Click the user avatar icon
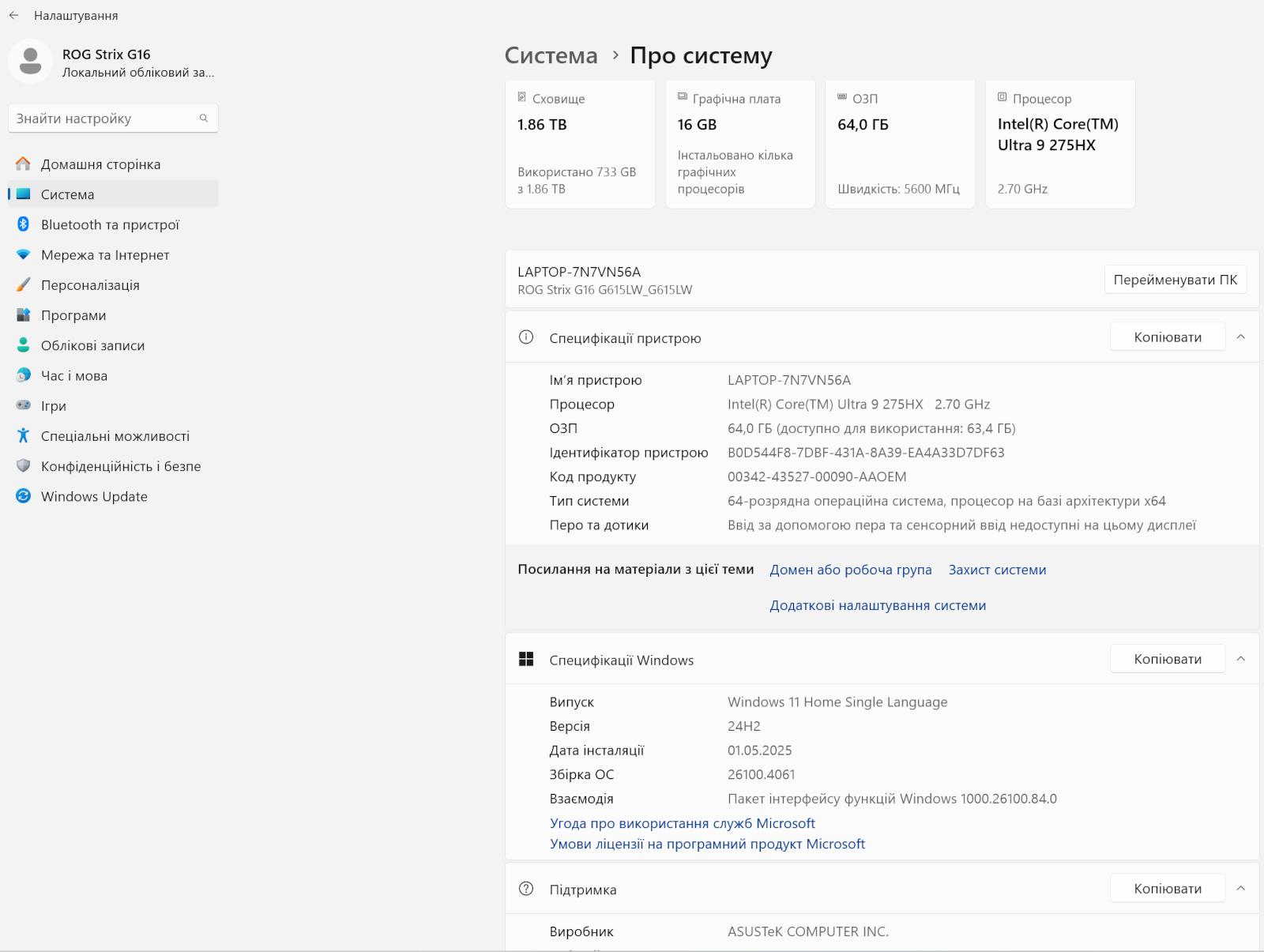Screen dimensions: 1264x952 (x=30, y=61)
